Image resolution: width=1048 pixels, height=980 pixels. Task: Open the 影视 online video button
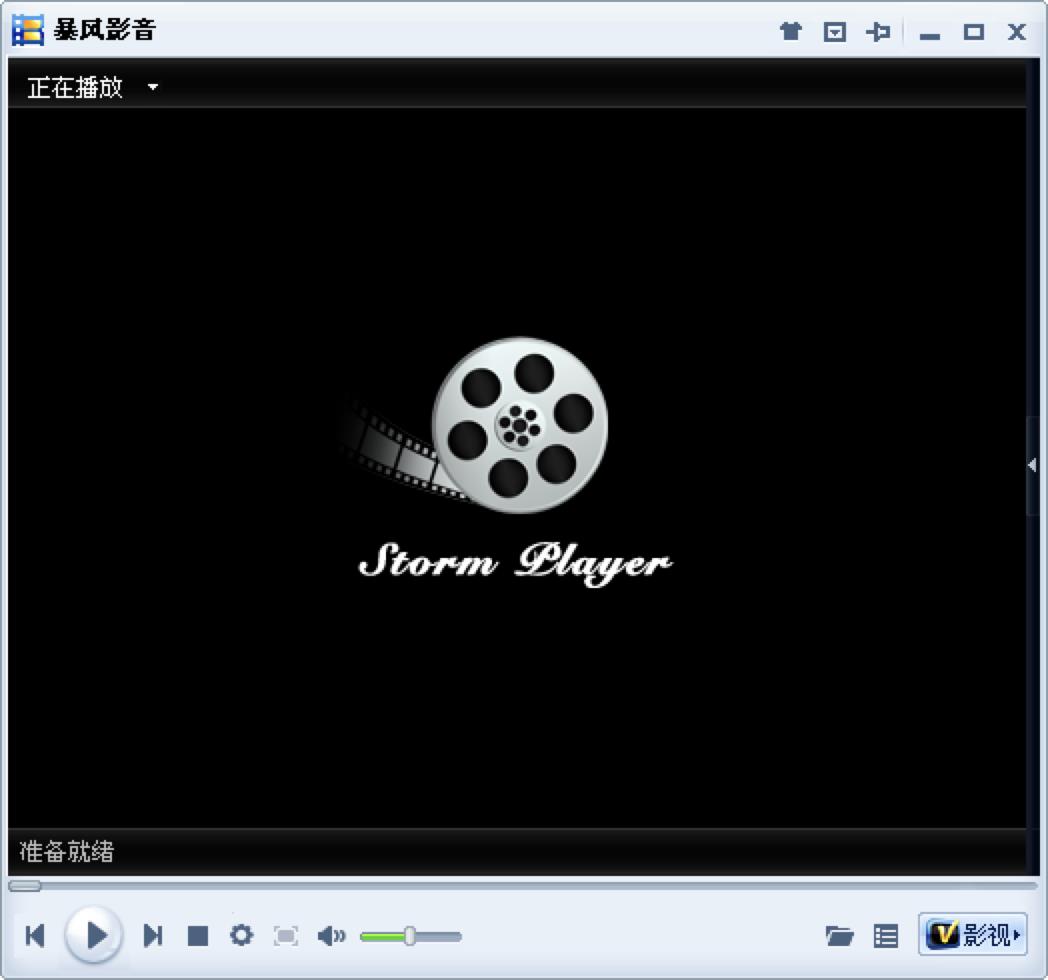972,934
